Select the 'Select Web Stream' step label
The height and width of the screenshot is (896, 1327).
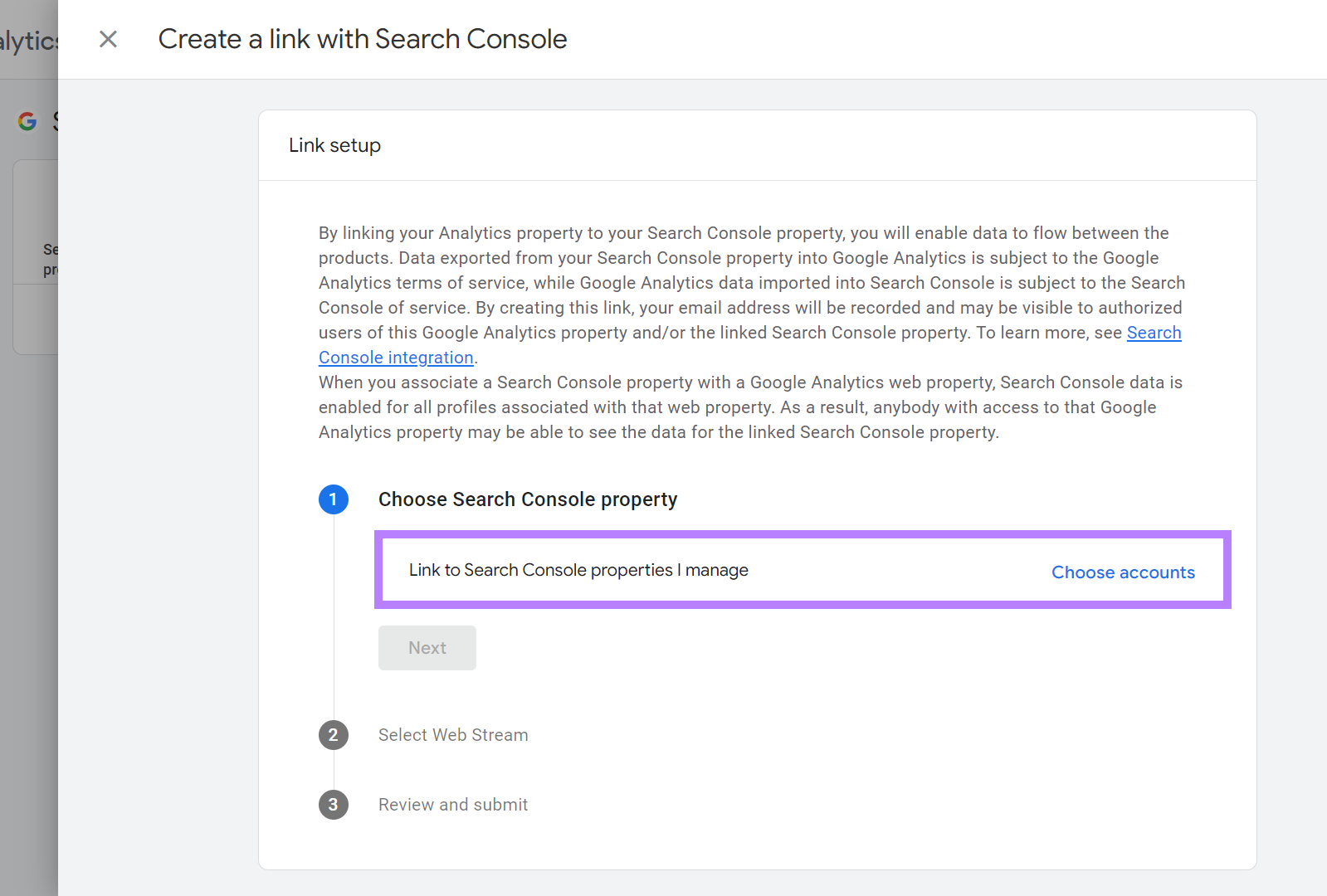[453, 735]
